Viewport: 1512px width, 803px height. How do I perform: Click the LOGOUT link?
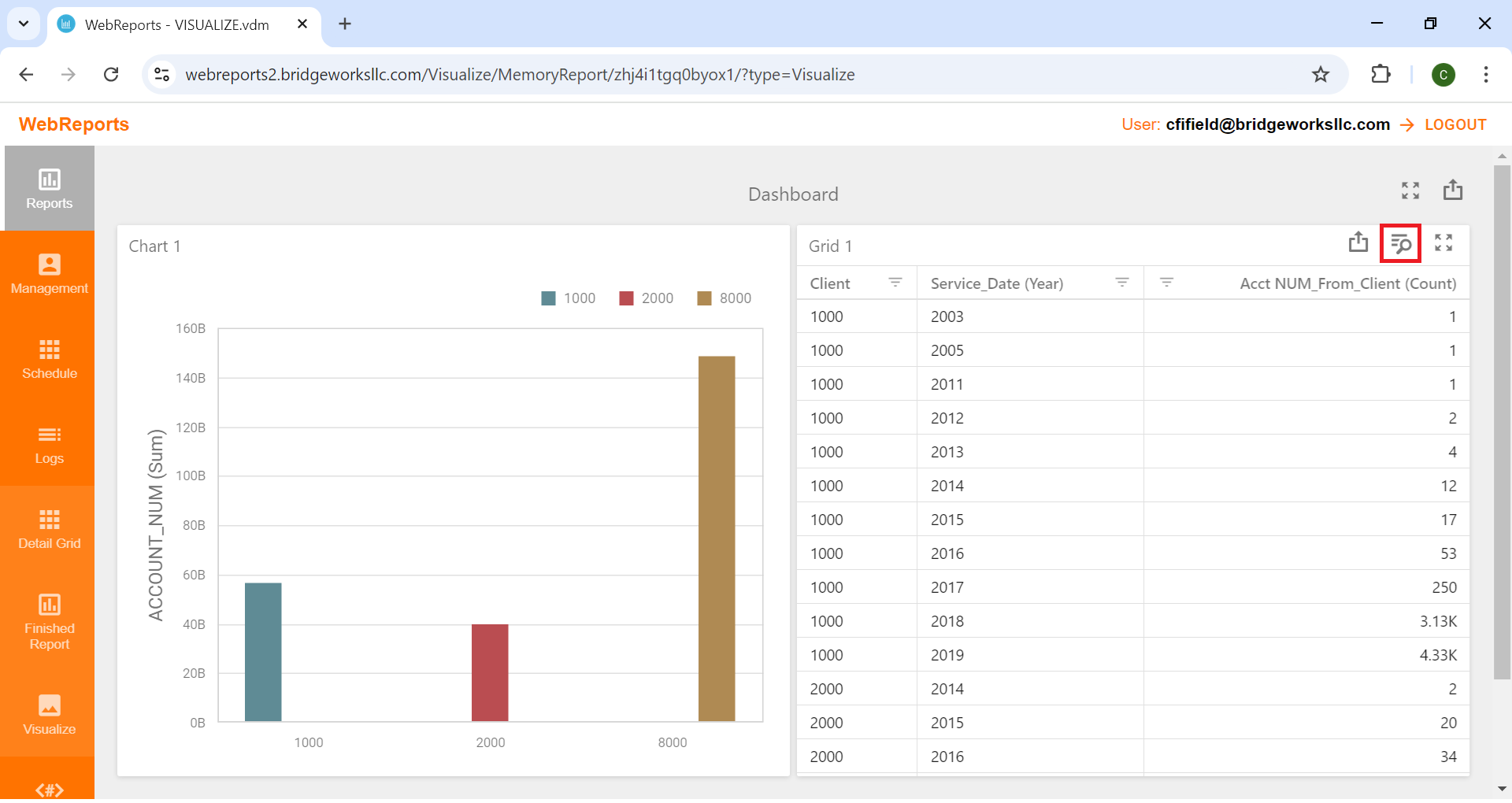[1455, 124]
